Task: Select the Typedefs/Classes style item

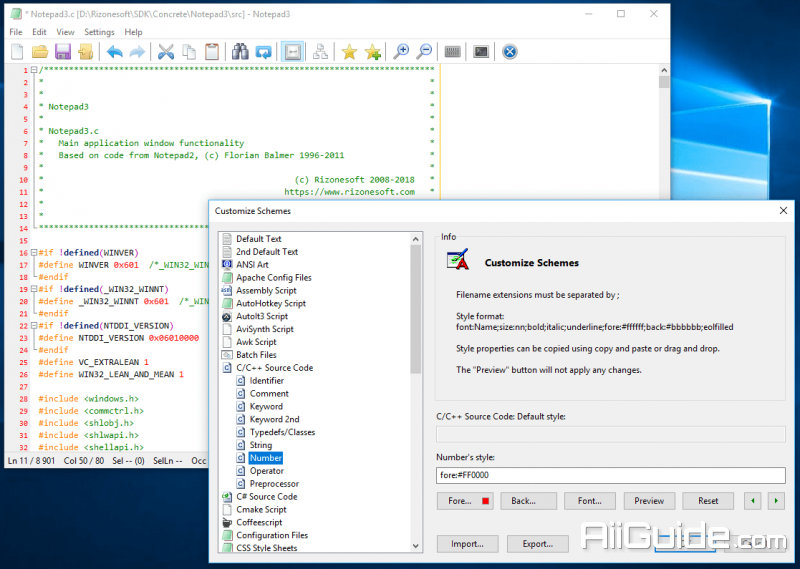Action: (x=282, y=432)
